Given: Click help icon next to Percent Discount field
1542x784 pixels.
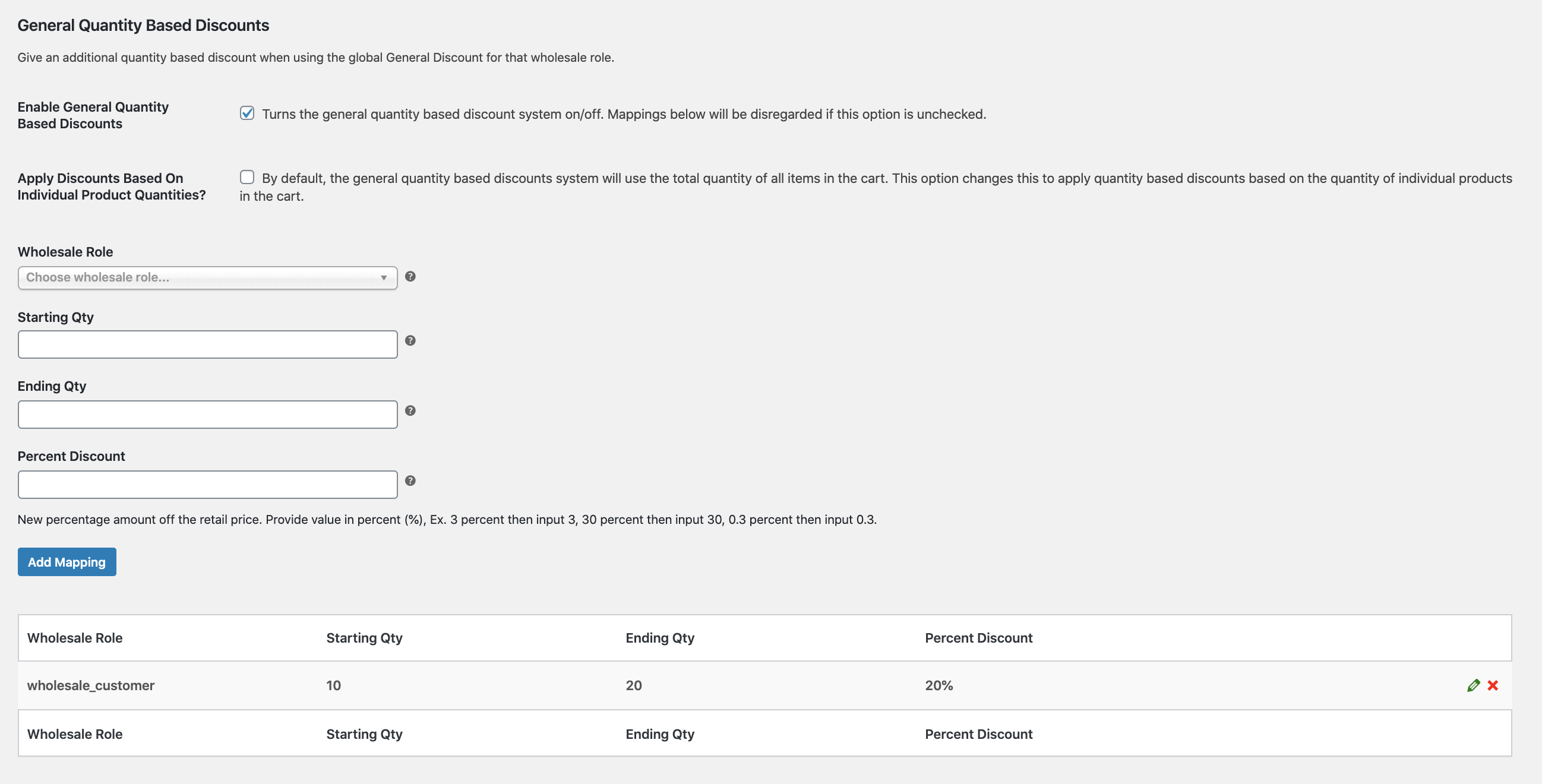Looking at the screenshot, I should pyautogui.click(x=410, y=480).
